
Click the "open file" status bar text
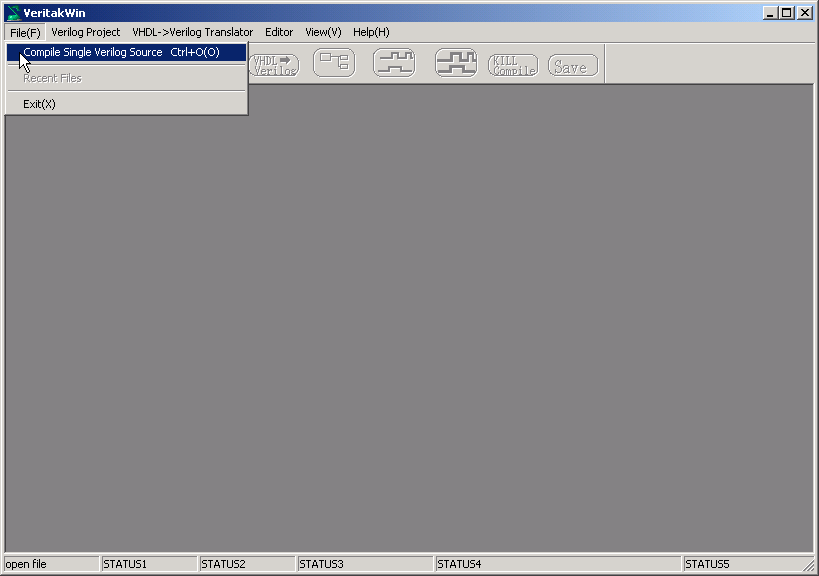[26, 564]
